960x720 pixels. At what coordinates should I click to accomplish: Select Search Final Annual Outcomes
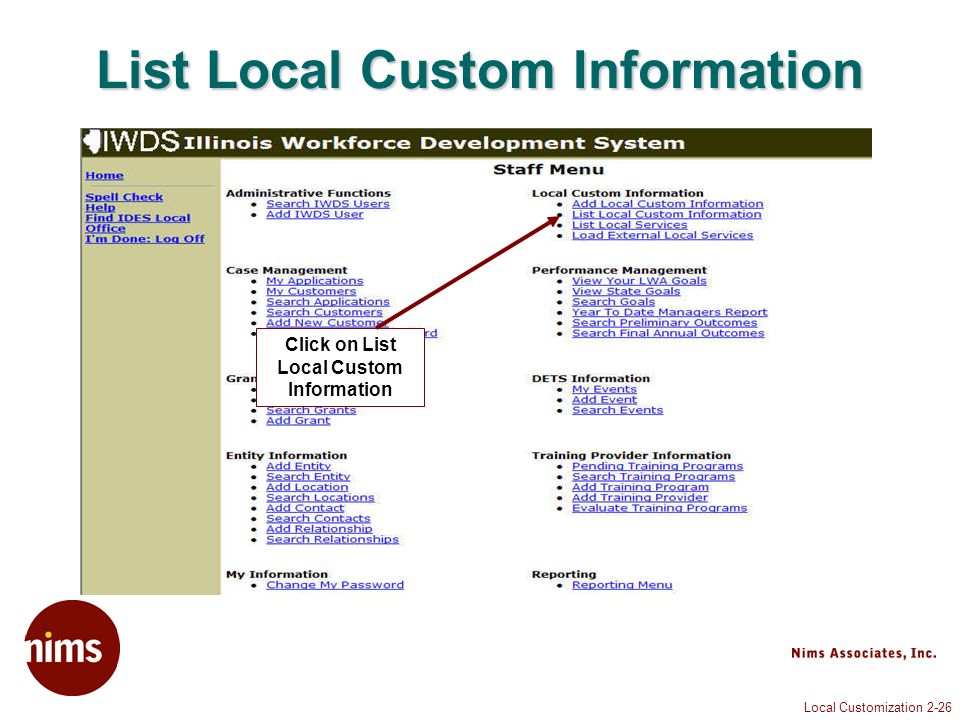tap(668, 333)
